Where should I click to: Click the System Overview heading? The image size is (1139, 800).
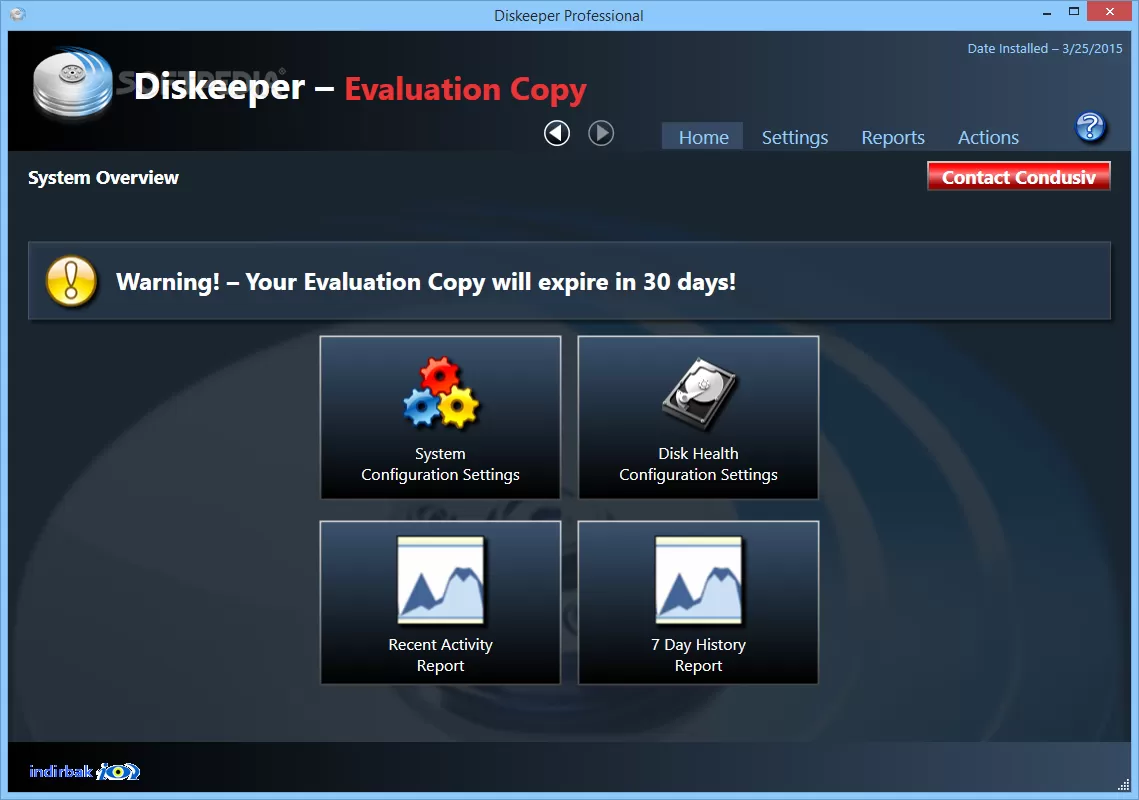[103, 178]
